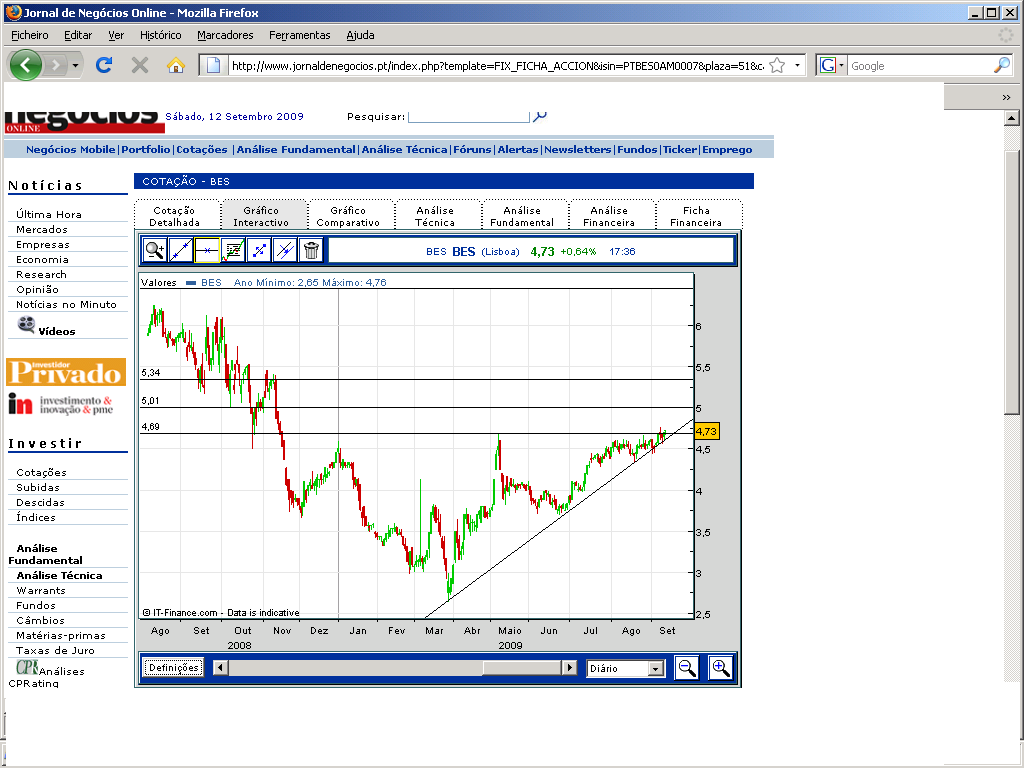Open Fóruns in the top navigation
Viewport: 1024px width, 768px height.
click(472, 150)
